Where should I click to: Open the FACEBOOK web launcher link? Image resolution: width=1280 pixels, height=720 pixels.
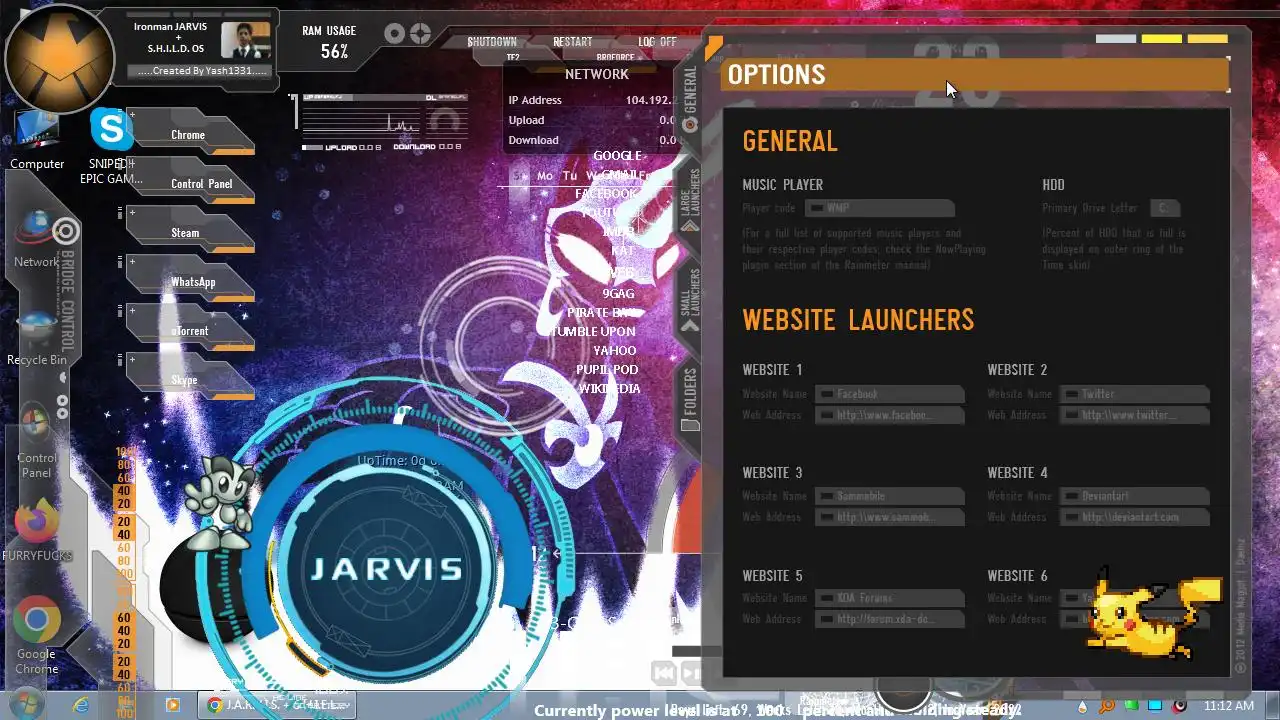tap(606, 193)
